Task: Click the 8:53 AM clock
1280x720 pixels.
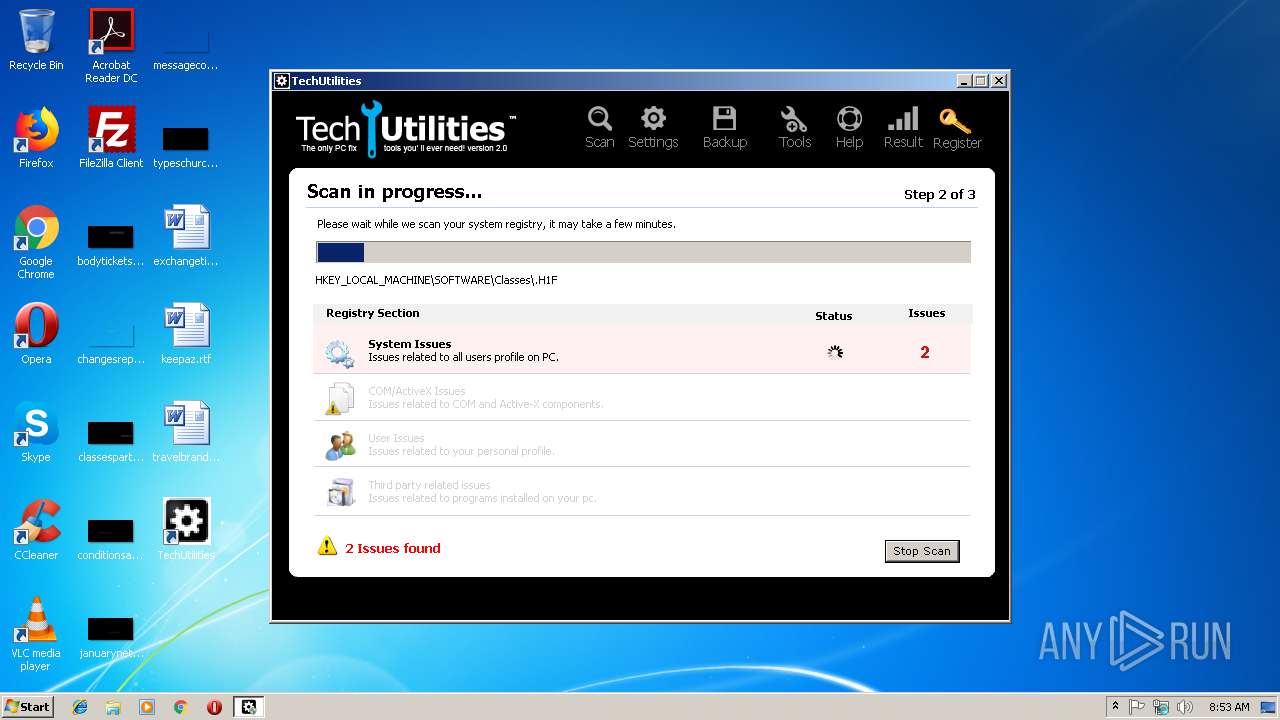Action: coord(1229,707)
